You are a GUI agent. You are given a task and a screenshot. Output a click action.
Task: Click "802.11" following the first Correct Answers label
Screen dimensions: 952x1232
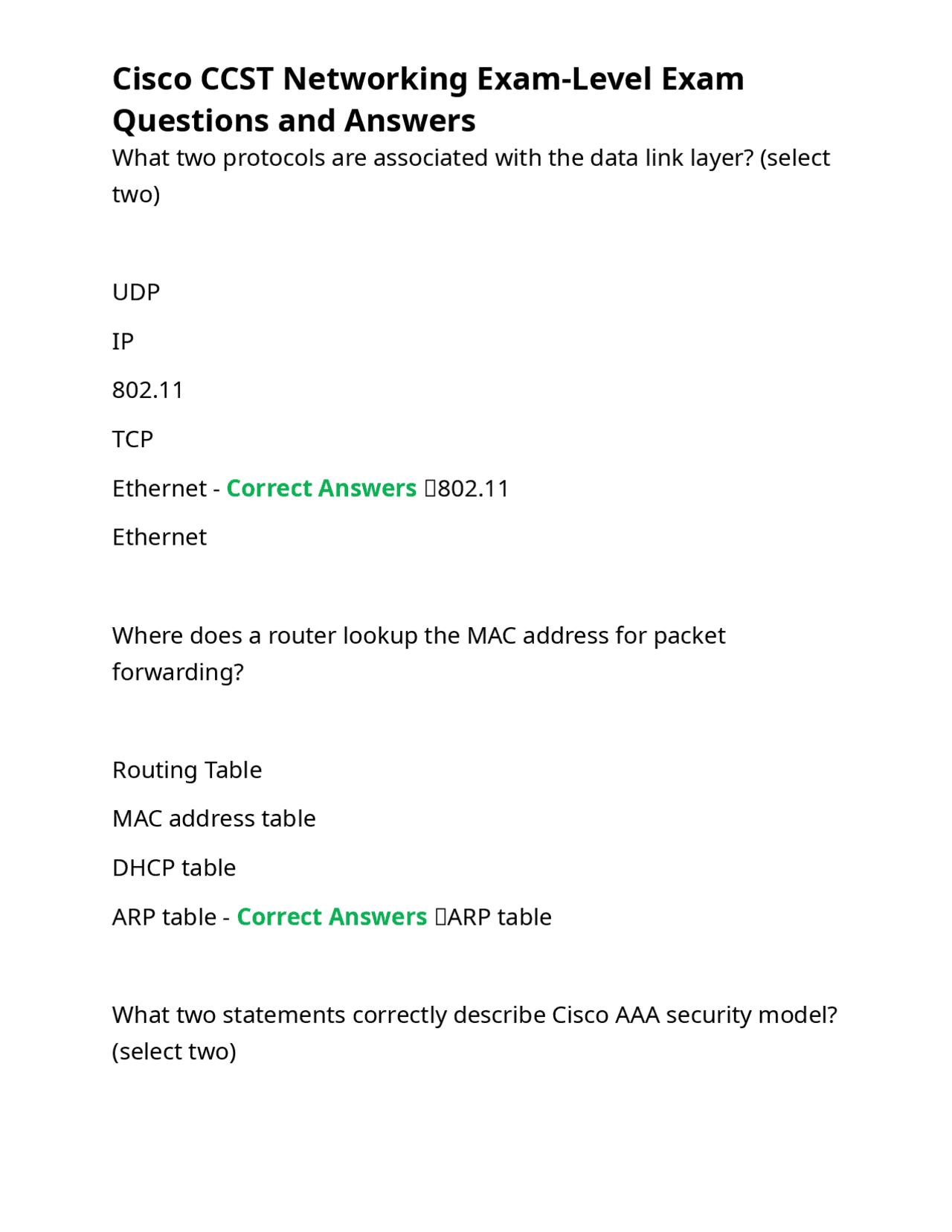pyautogui.click(x=473, y=489)
